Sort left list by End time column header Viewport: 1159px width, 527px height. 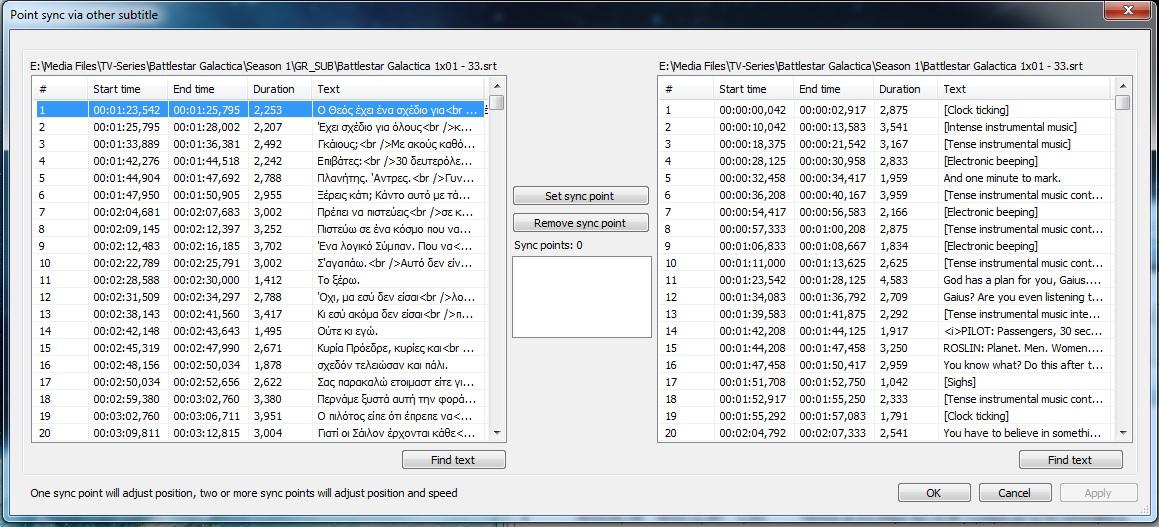click(x=208, y=89)
